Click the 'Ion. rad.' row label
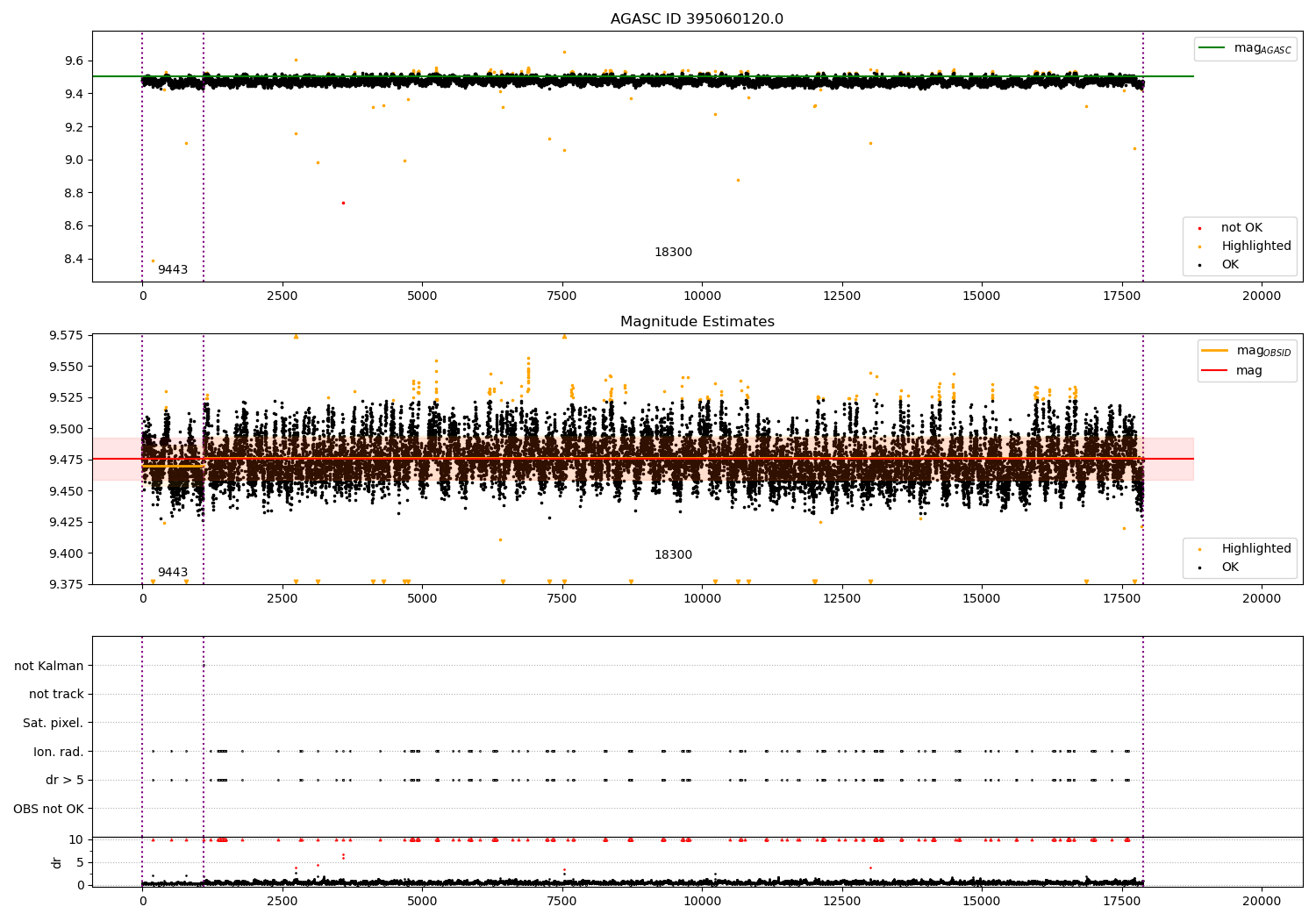Screen dimensions: 1316x921 click(x=59, y=752)
